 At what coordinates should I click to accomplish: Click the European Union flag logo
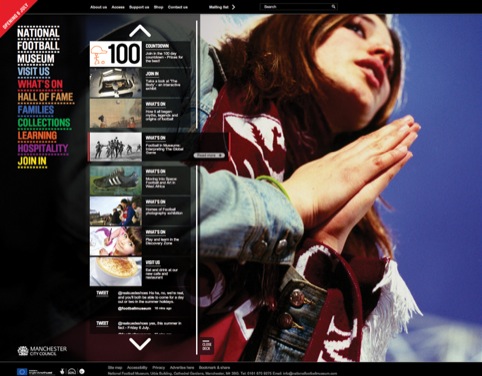coord(22,371)
